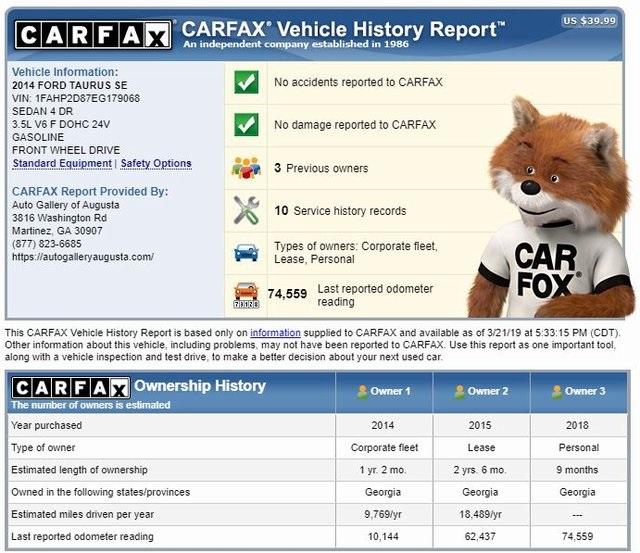
Task: Click the '3 Previous owners' text
Action: 321,168
